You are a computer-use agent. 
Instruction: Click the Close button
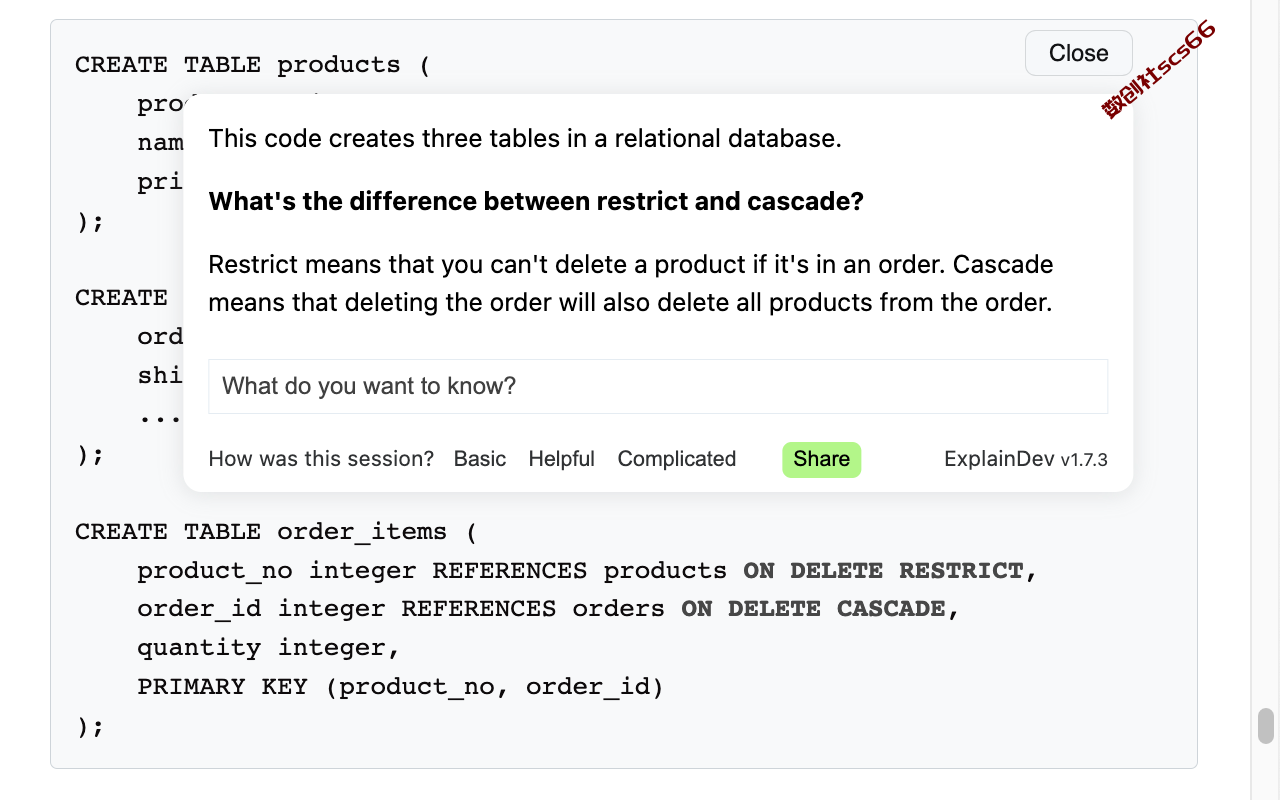click(x=1078, y=53)
